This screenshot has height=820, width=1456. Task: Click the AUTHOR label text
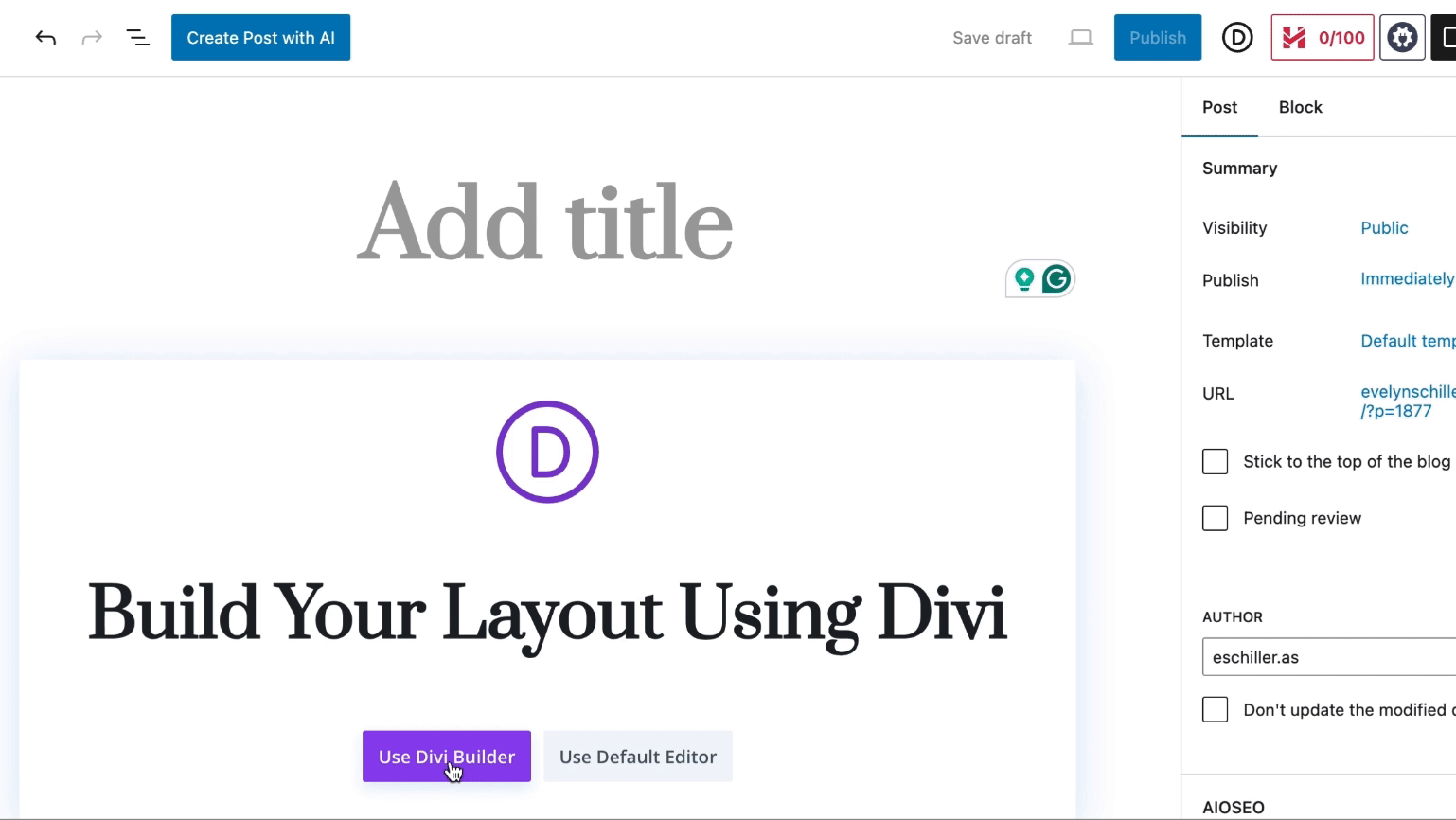[x=1233, y=617]
